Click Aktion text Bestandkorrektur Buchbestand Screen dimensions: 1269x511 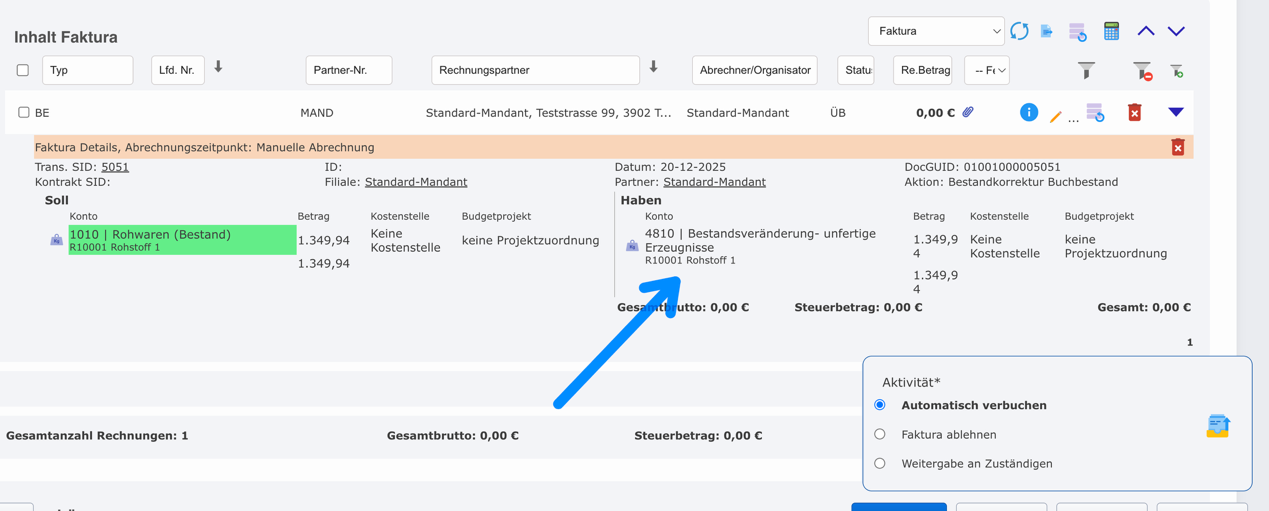click(1033, 182)
